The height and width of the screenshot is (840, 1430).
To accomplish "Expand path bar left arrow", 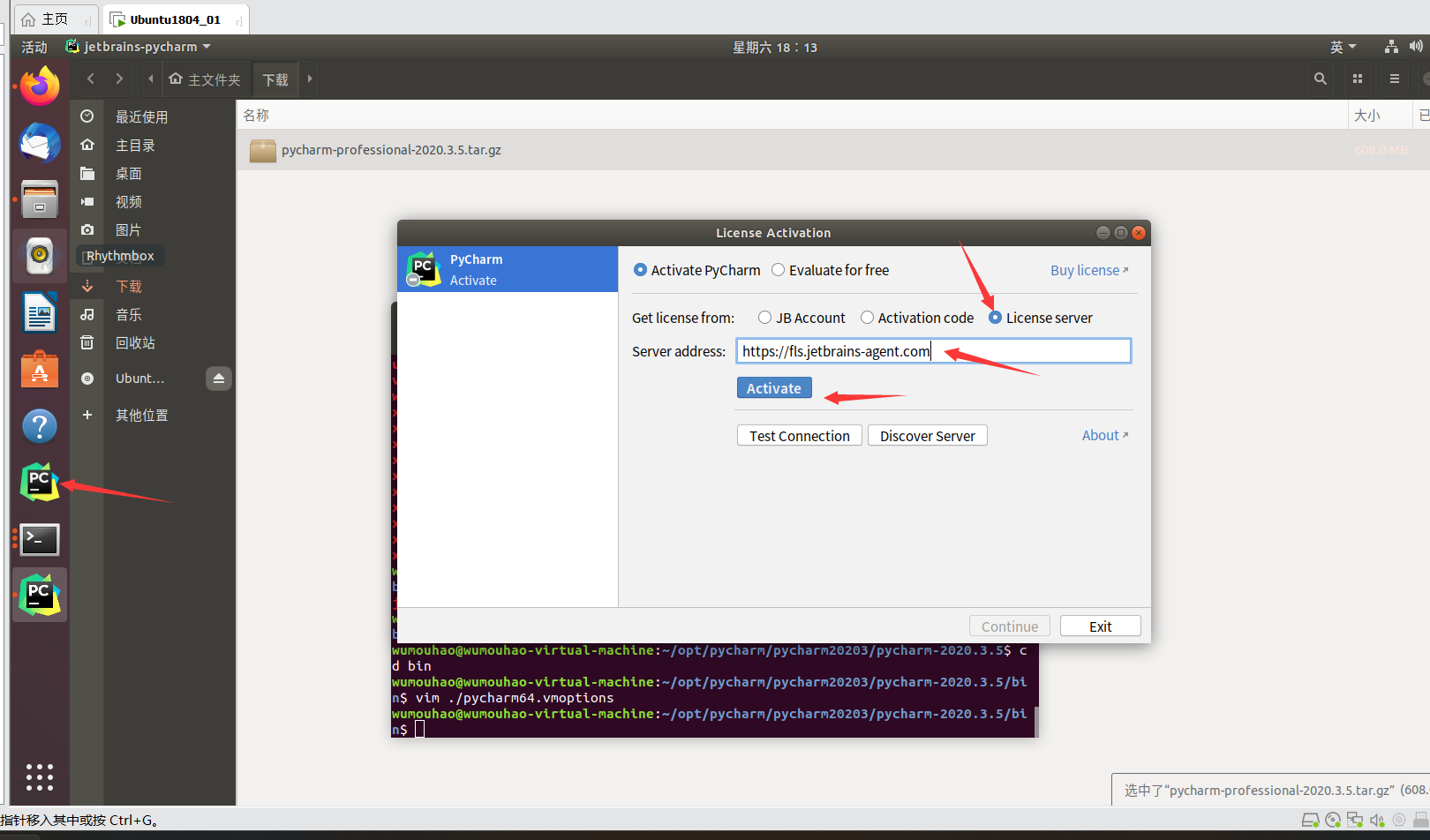I will pos(151,79).
